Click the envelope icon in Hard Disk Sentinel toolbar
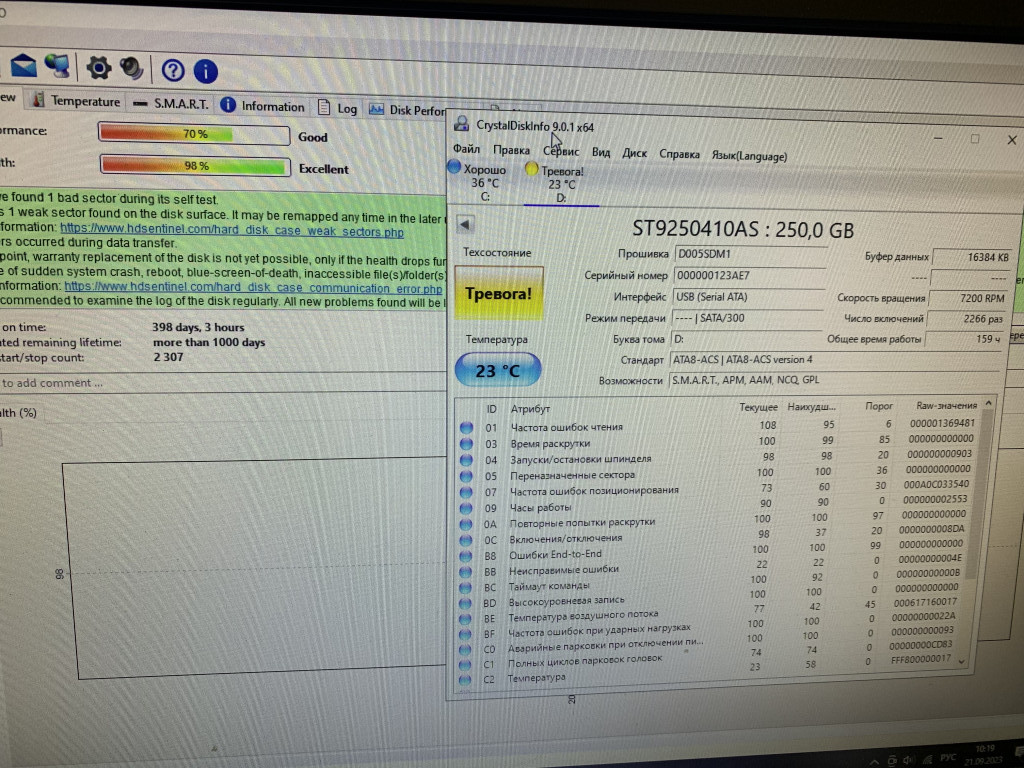1024x768 pixels. pyautogui.click(x=24, y=66)
